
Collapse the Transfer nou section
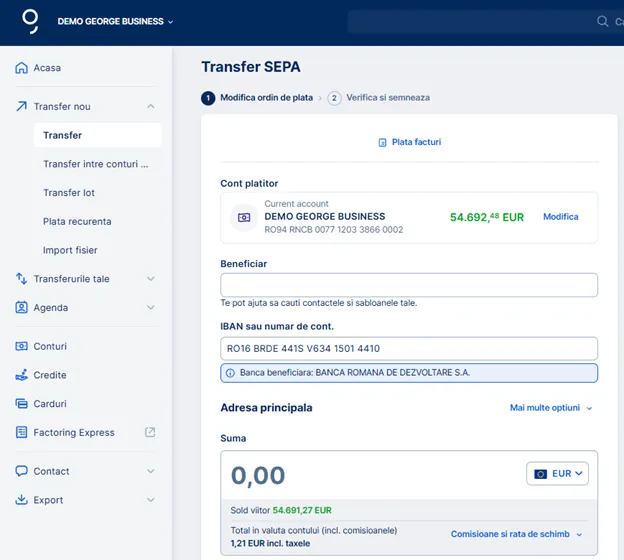150,106
